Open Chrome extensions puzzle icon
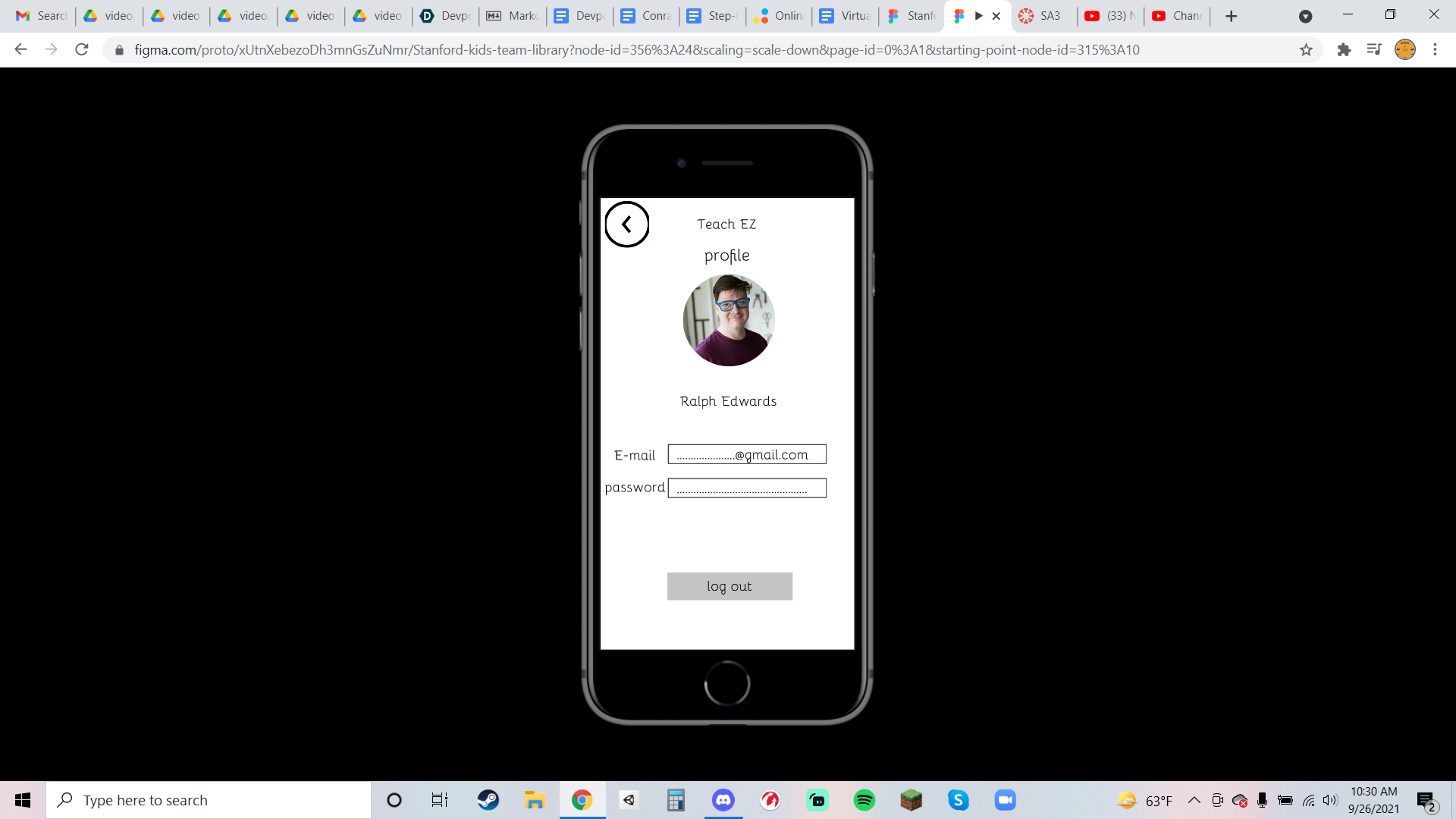1456x819 pixels. coord(1344,50)
